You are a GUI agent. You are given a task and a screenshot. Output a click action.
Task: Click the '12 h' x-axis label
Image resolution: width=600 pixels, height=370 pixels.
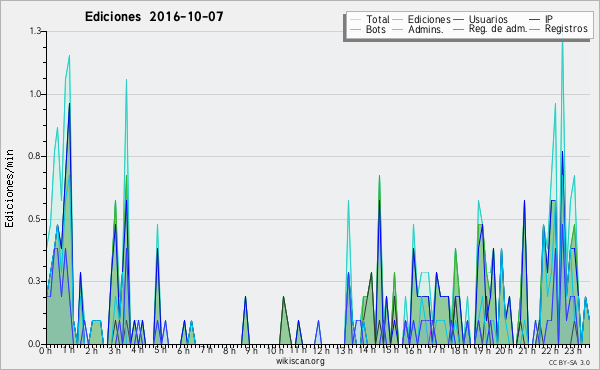321,351
